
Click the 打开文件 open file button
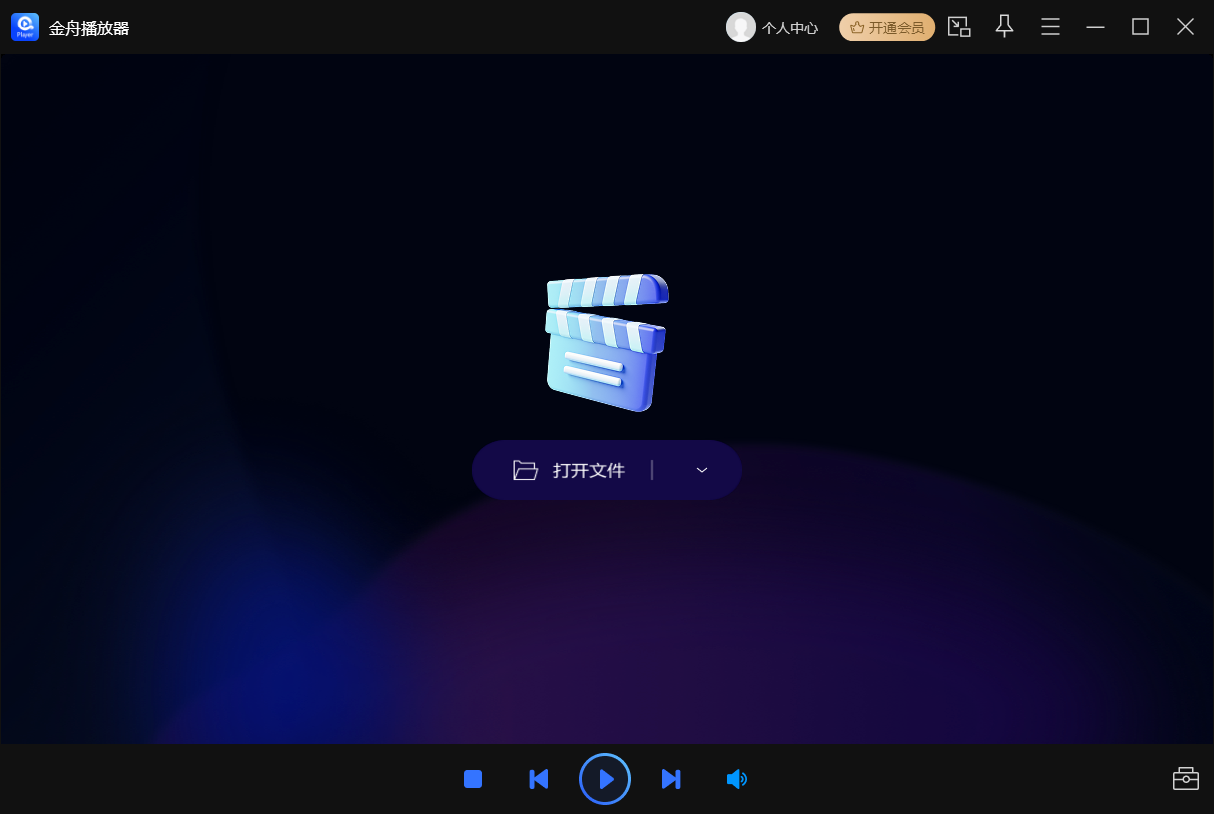coord(569,470)
